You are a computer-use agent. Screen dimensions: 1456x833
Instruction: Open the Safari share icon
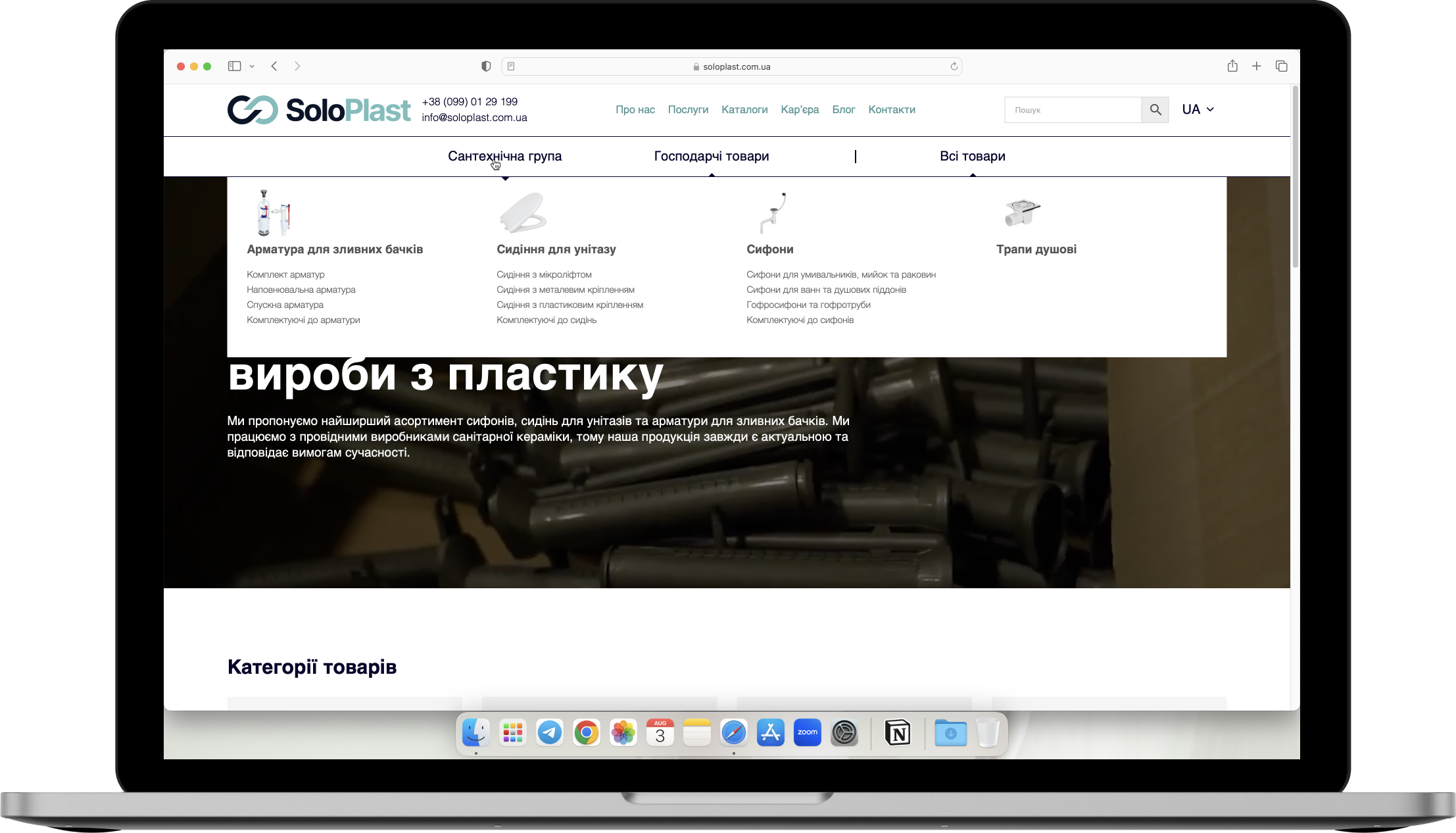1232,66
